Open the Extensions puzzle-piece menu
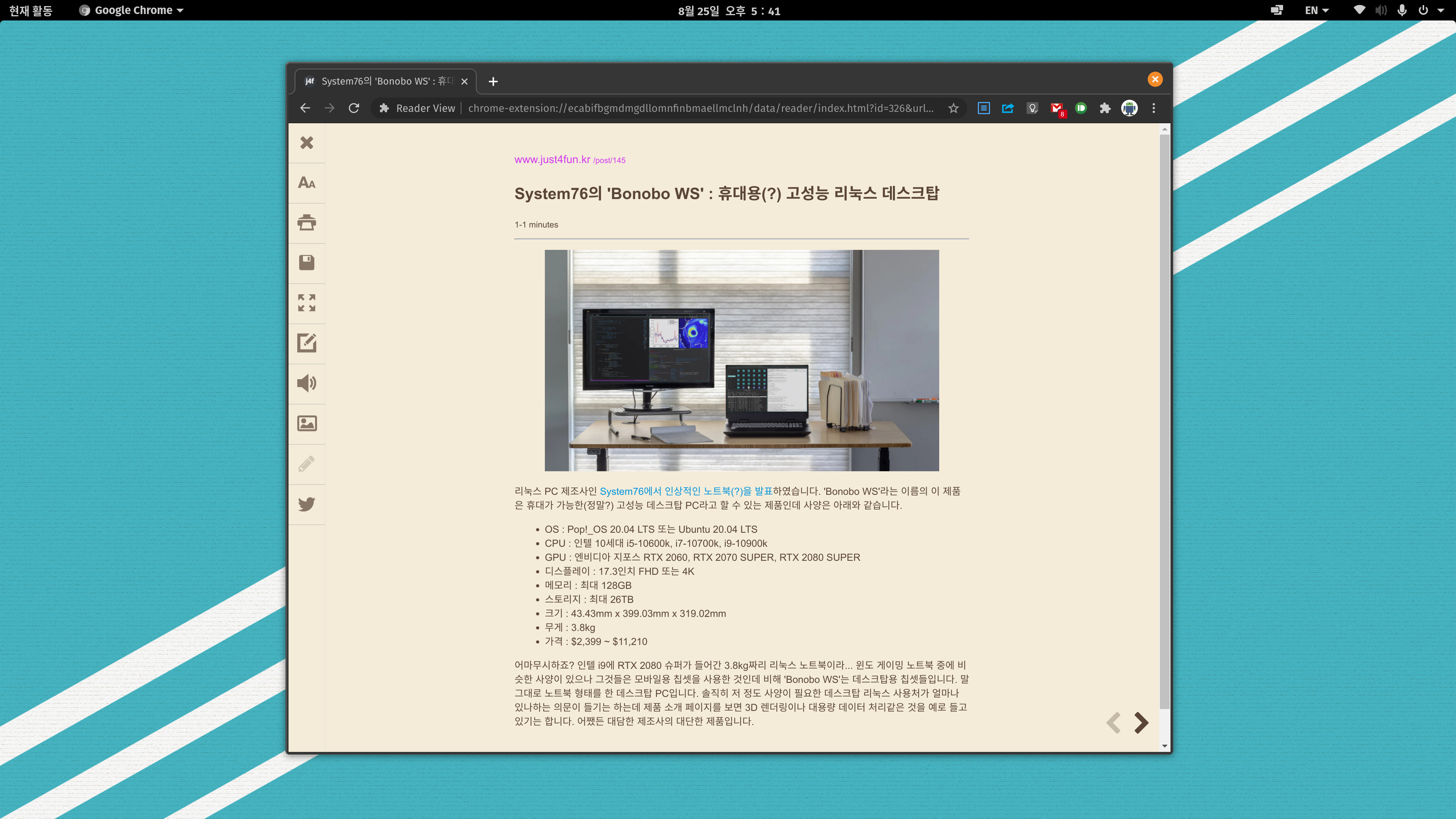 click(x=1105, y=108)
